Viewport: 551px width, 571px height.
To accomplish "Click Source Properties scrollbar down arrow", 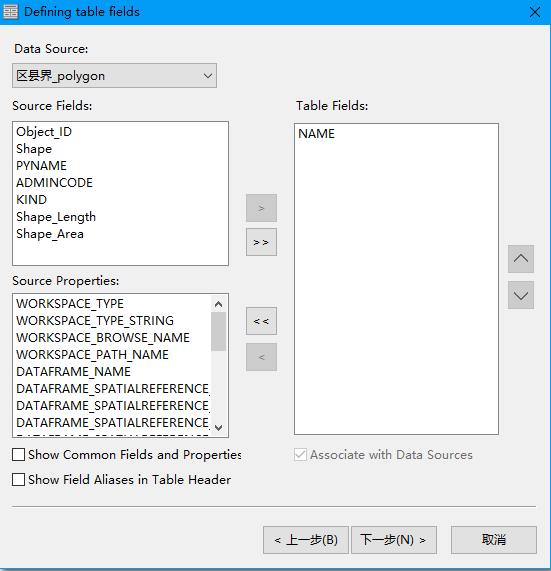I will [x=219, y=428].
